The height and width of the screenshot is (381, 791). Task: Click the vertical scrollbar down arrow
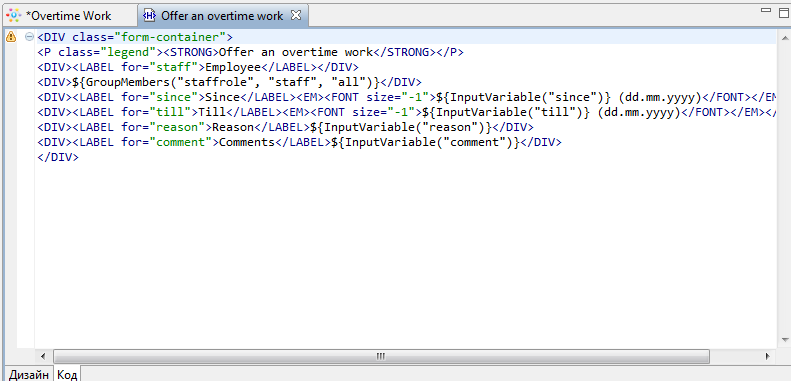(784, 340)
